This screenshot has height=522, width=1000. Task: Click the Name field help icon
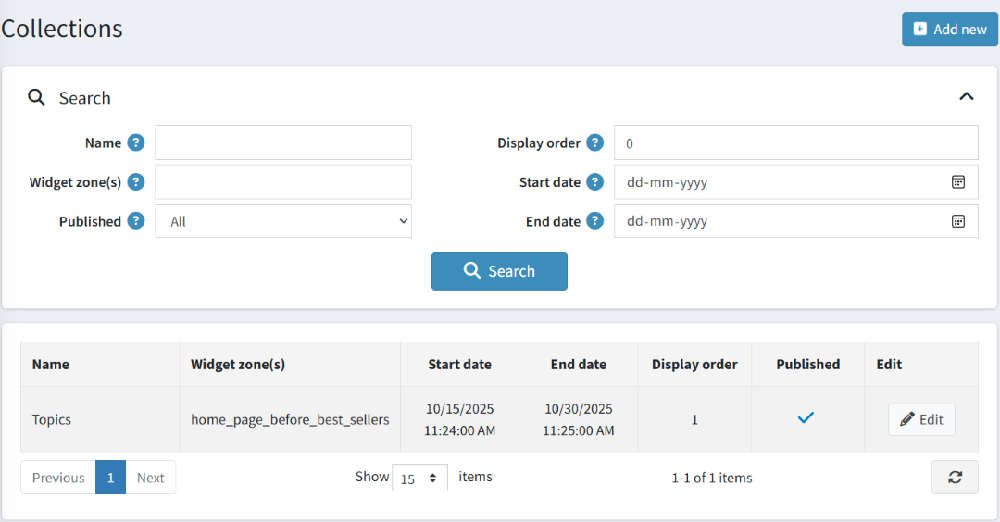136,143
